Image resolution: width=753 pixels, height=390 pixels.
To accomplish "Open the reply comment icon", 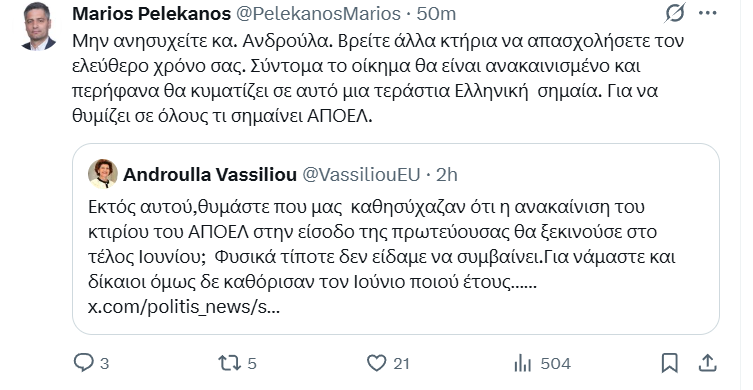I will coord(84,363).
